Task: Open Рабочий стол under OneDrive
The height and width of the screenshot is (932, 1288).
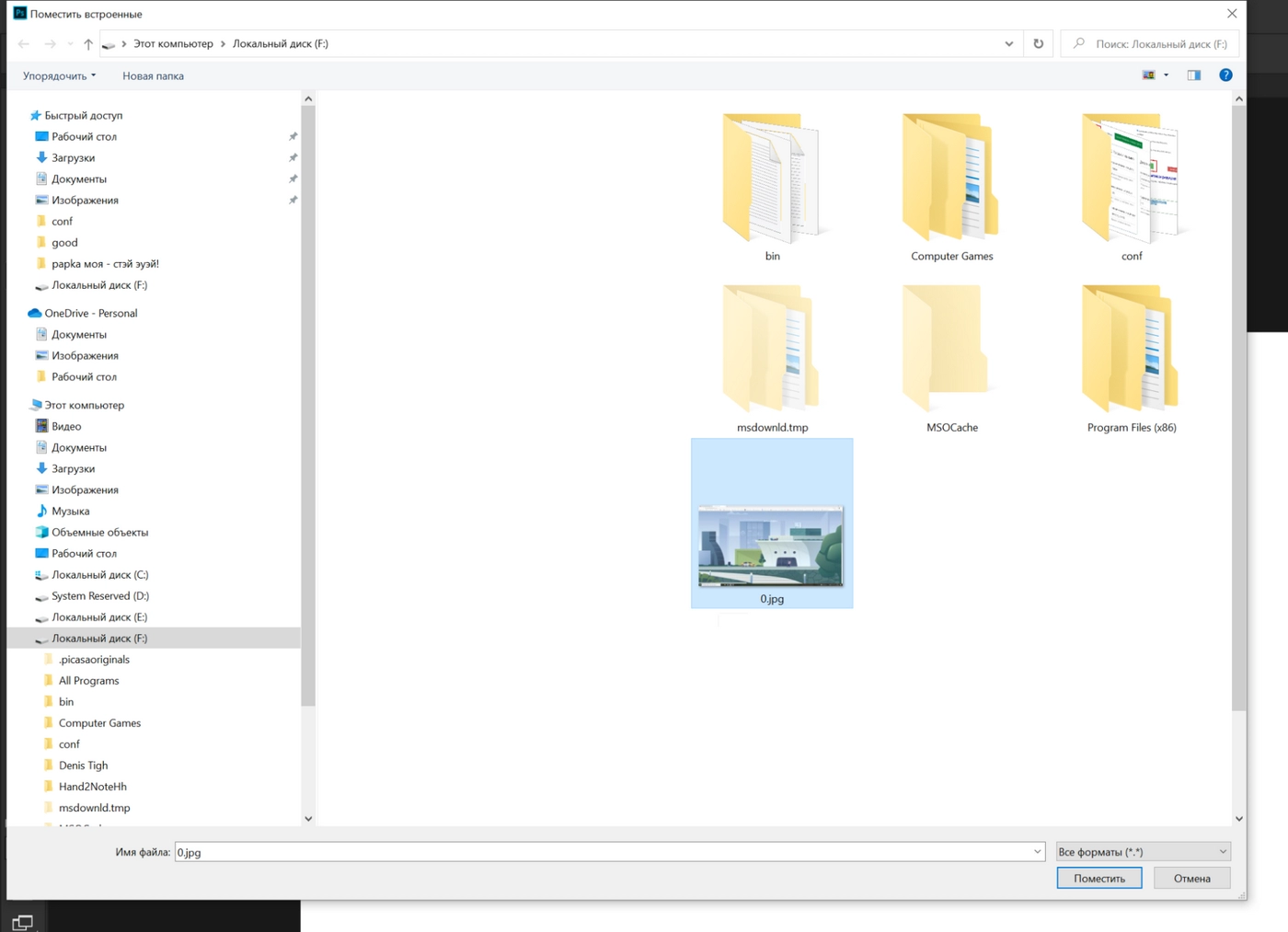Action: point(84,377)
